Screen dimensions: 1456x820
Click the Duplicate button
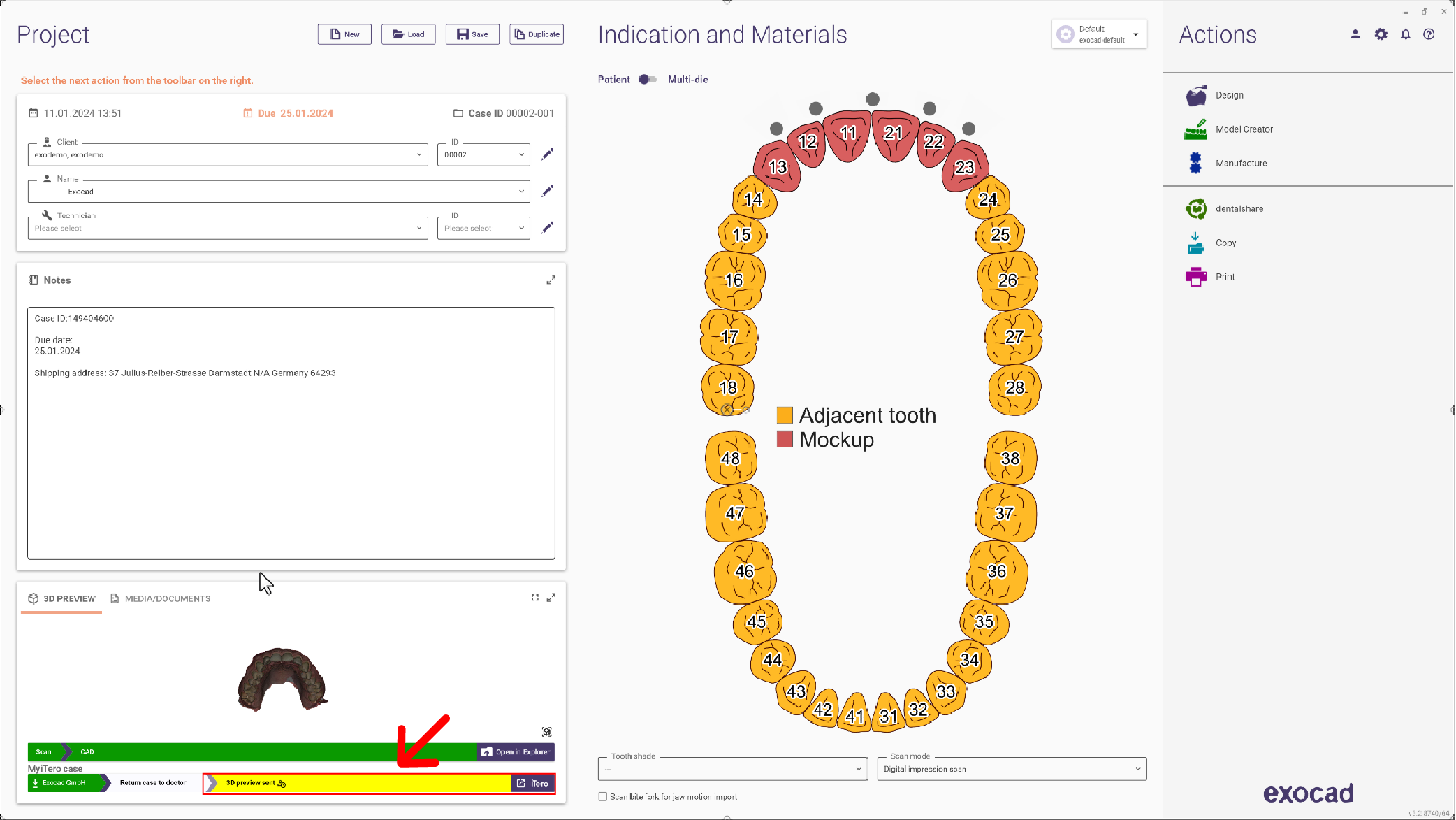coord(537,34)
